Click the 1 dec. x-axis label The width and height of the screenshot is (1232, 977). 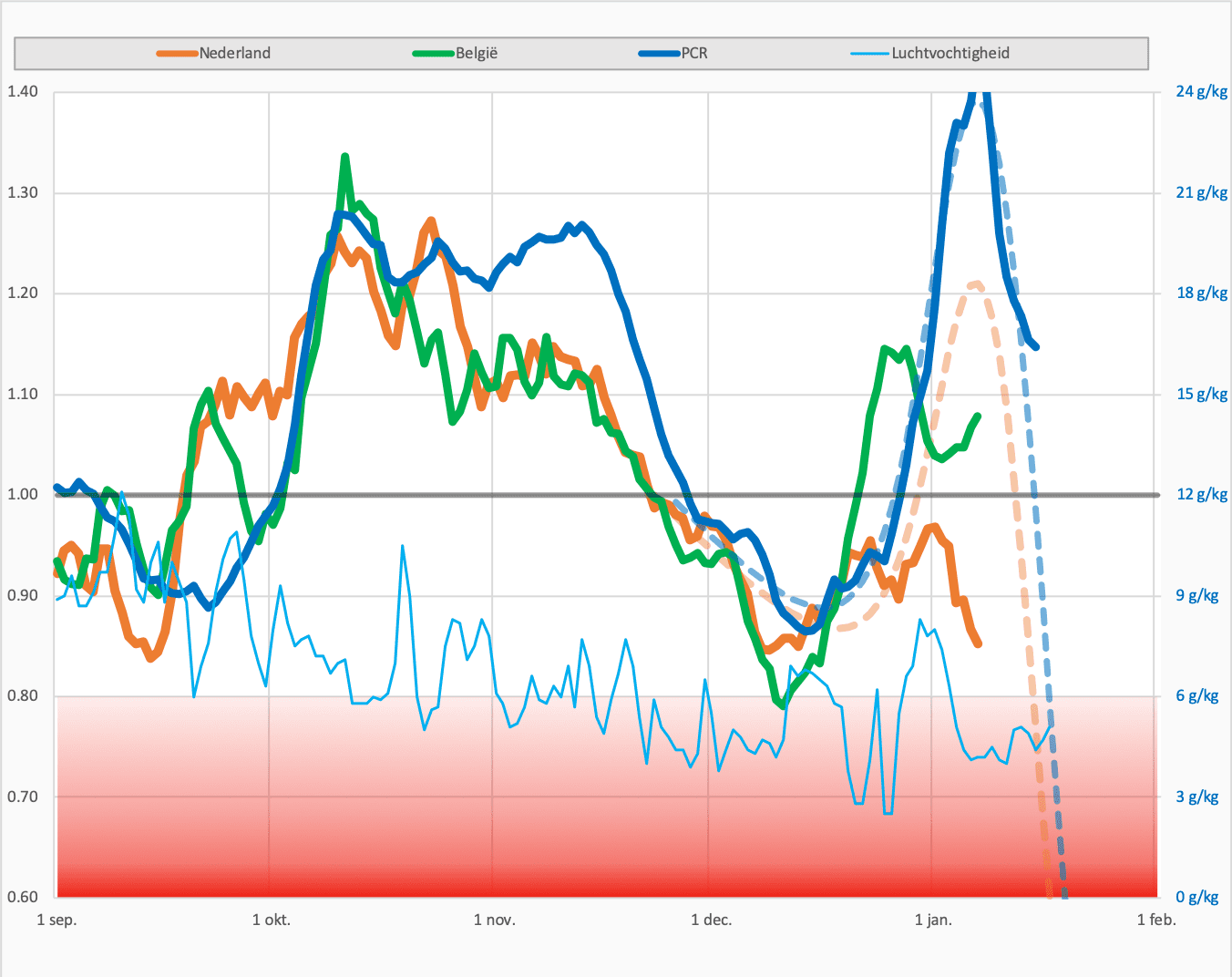[x=712, y=920]
